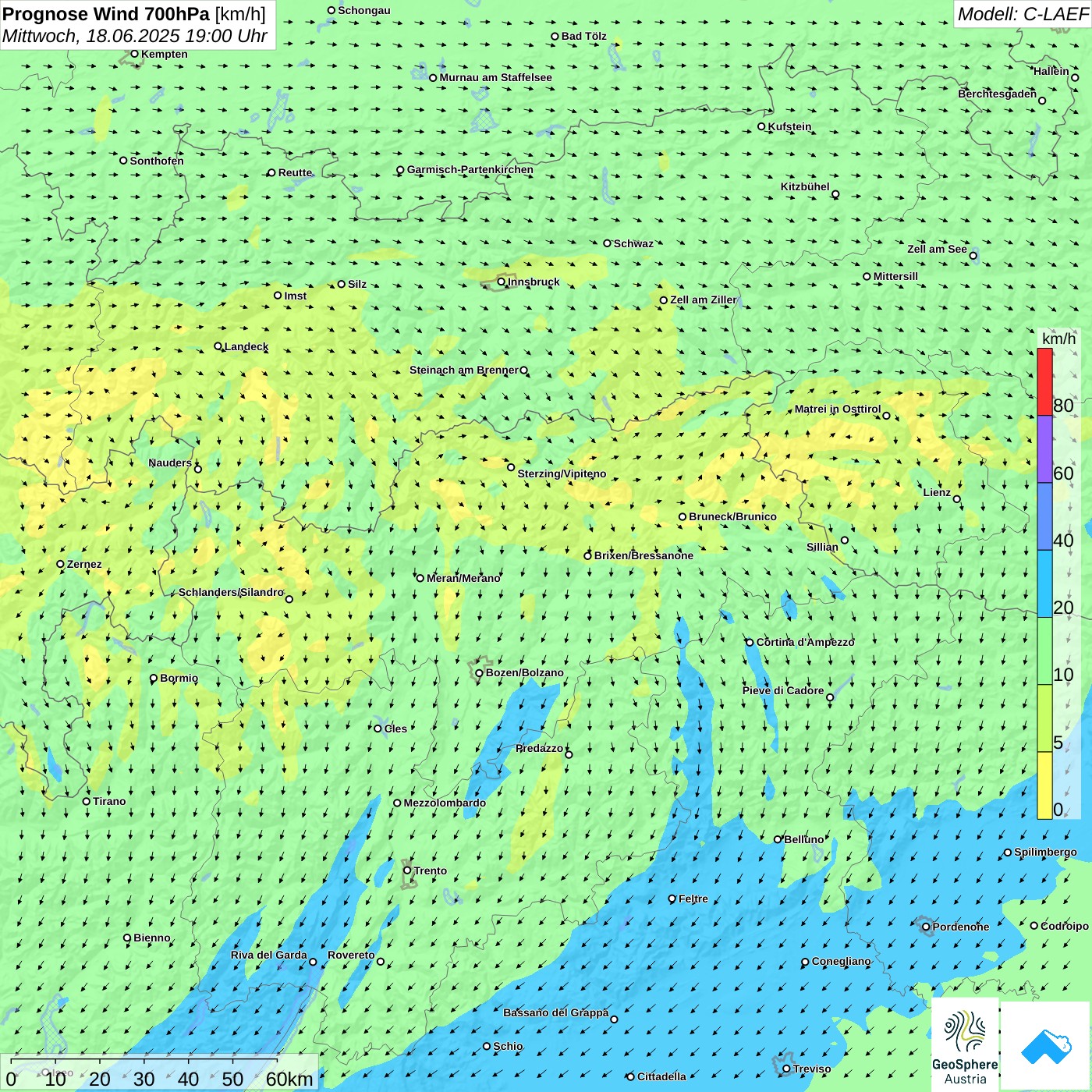Click the 'Mezzolombardo' label

445,803
